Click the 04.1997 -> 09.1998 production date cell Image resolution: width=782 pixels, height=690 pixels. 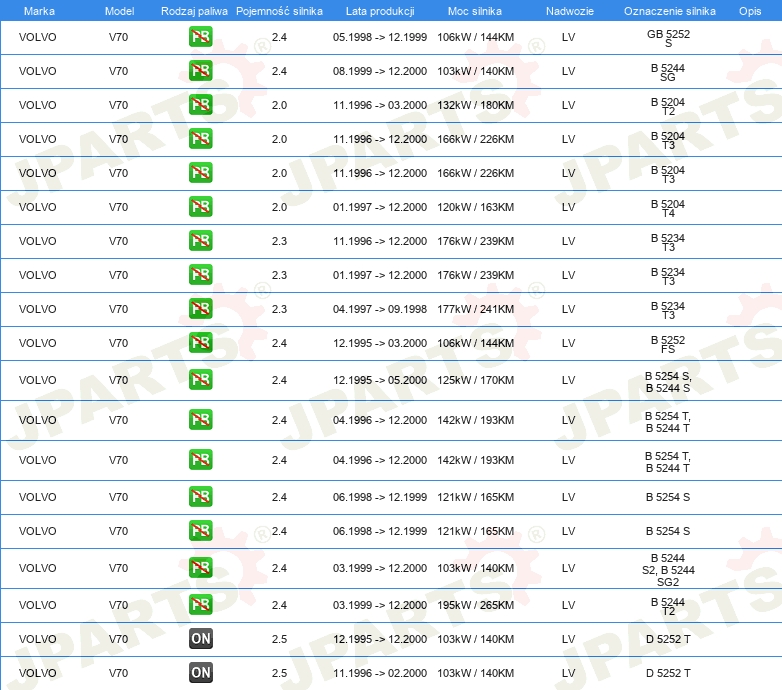tap(380, 309)
